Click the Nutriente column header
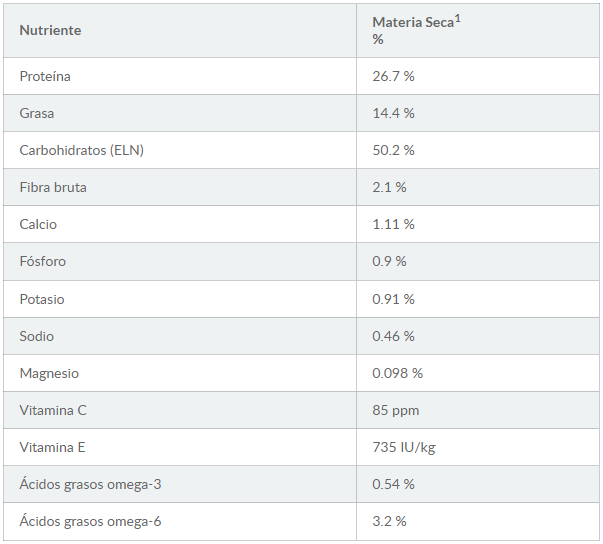The height and width of the screenshot is (544, 603). (x=50, y=30)
